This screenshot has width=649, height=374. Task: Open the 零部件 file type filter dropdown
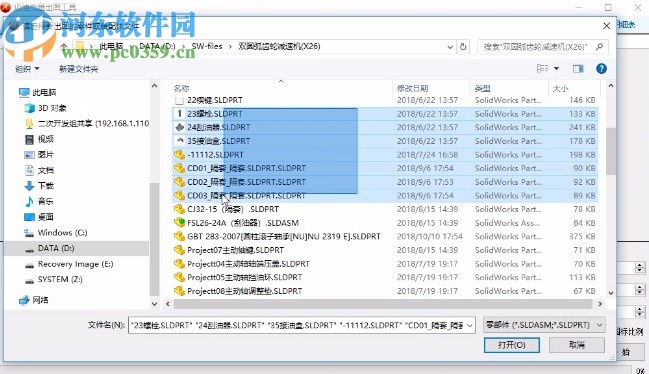pos(544,325)
